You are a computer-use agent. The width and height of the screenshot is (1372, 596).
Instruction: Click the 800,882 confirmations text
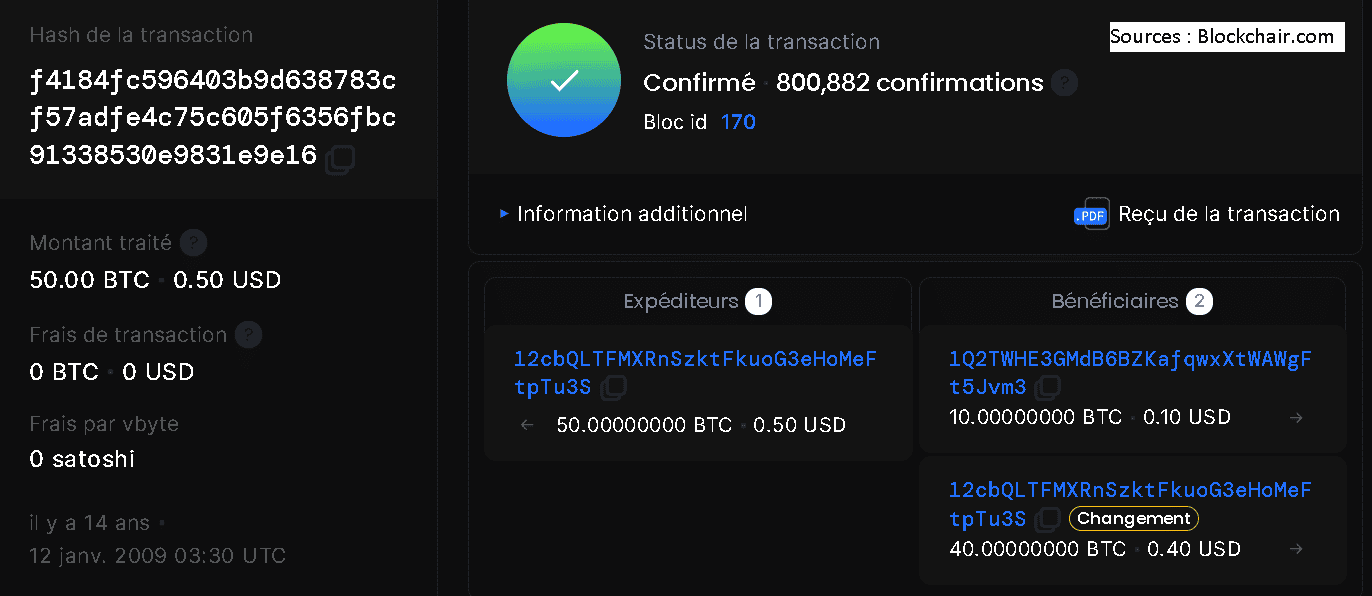click(909, 83)
